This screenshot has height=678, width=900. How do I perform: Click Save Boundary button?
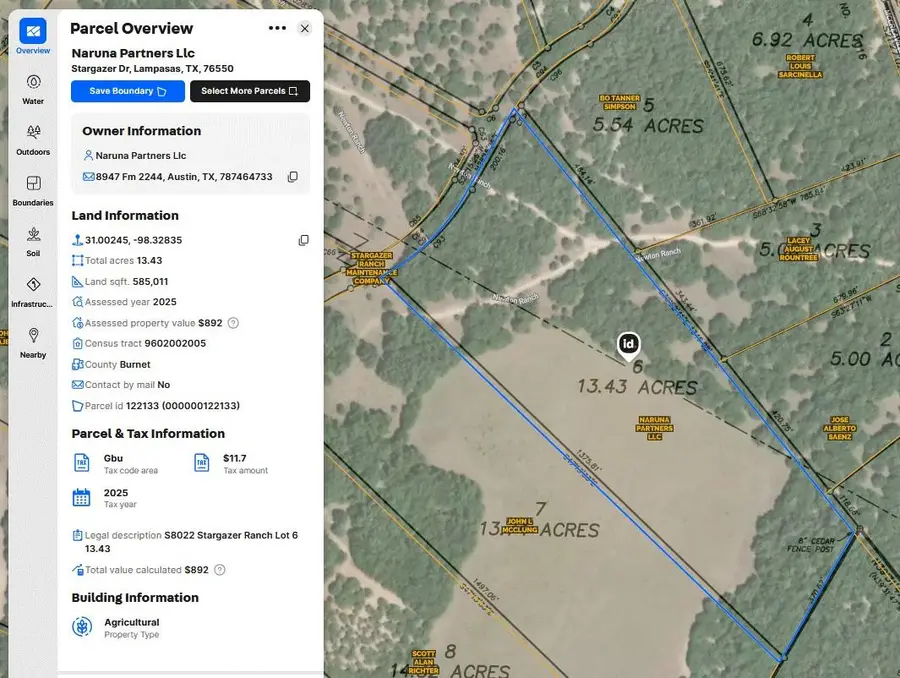pos(127,91)
